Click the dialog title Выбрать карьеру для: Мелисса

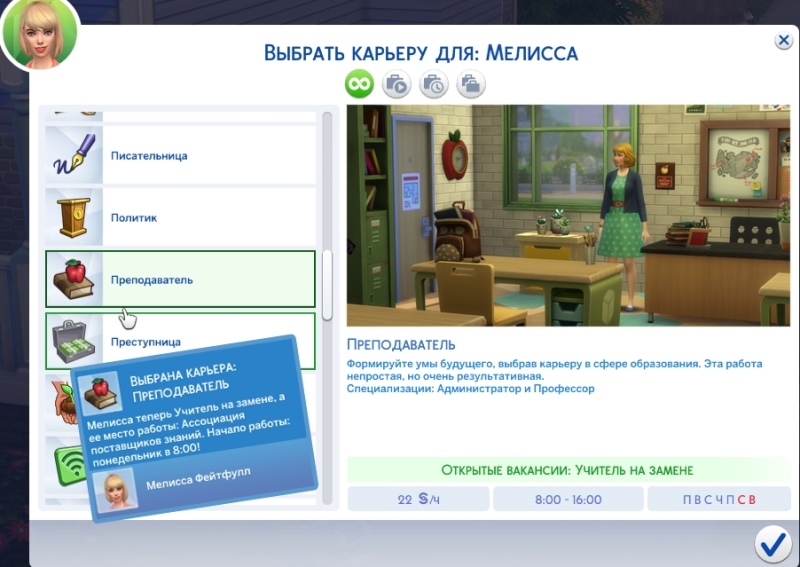pyautogui.click(x=421, y=53)
